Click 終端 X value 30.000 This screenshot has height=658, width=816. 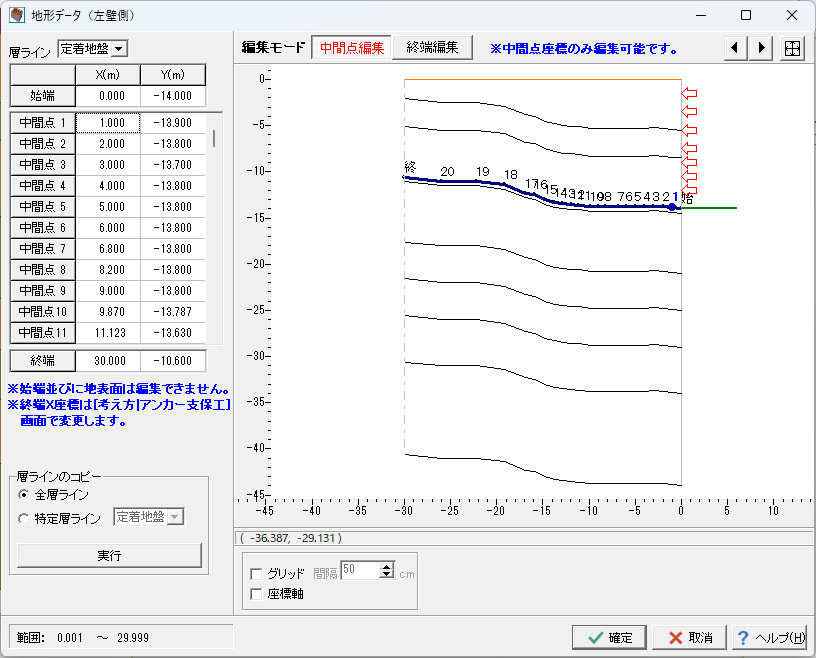coord(108,361)
